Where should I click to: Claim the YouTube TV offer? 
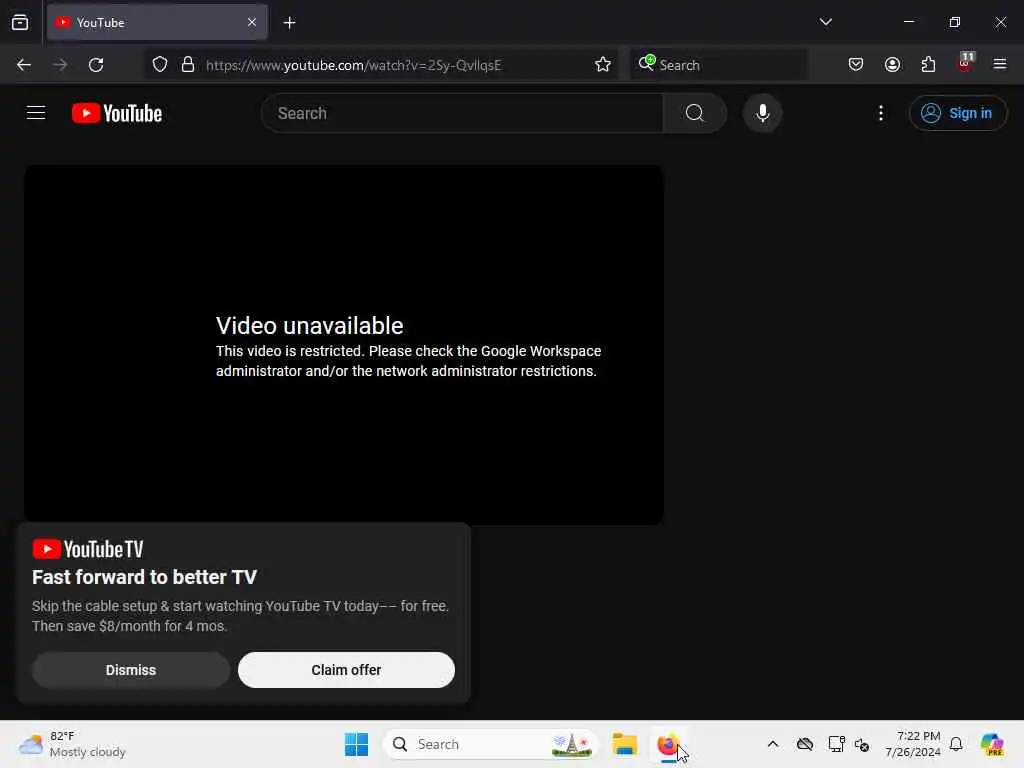click(346, 670)
